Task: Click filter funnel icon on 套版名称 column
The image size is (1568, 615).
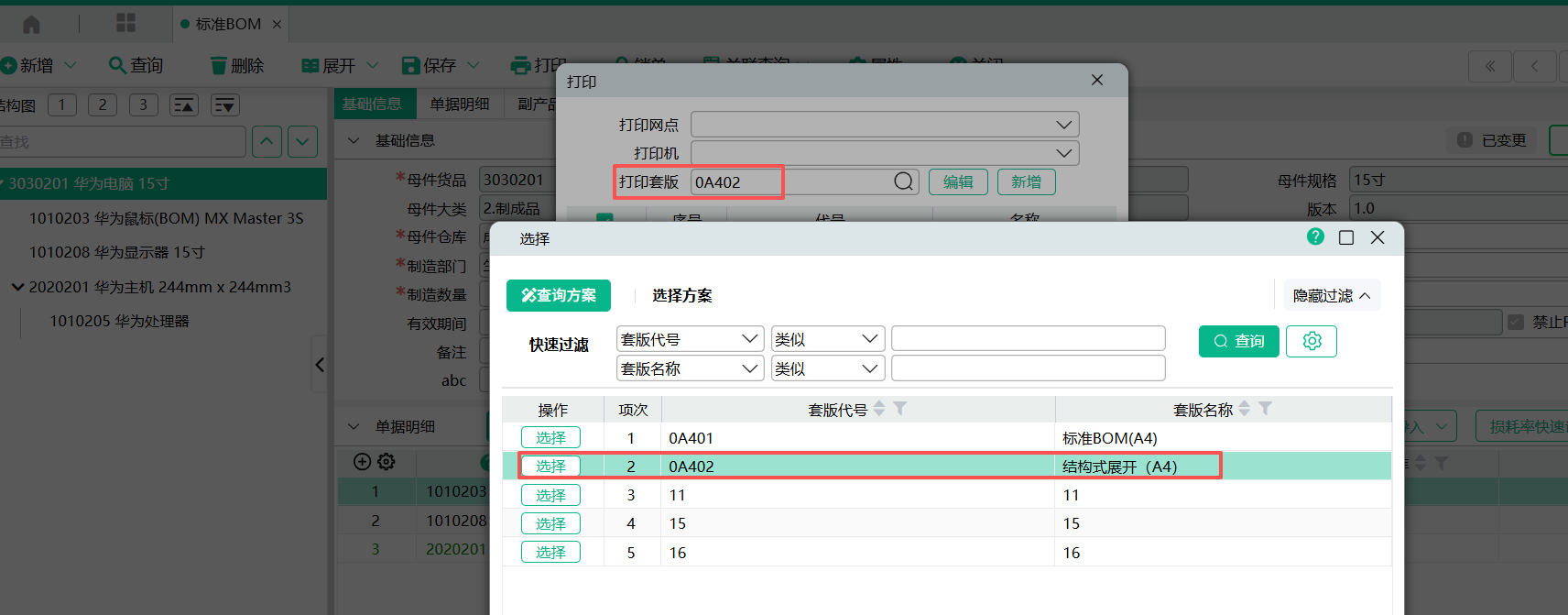Action: coord(1265,409)
